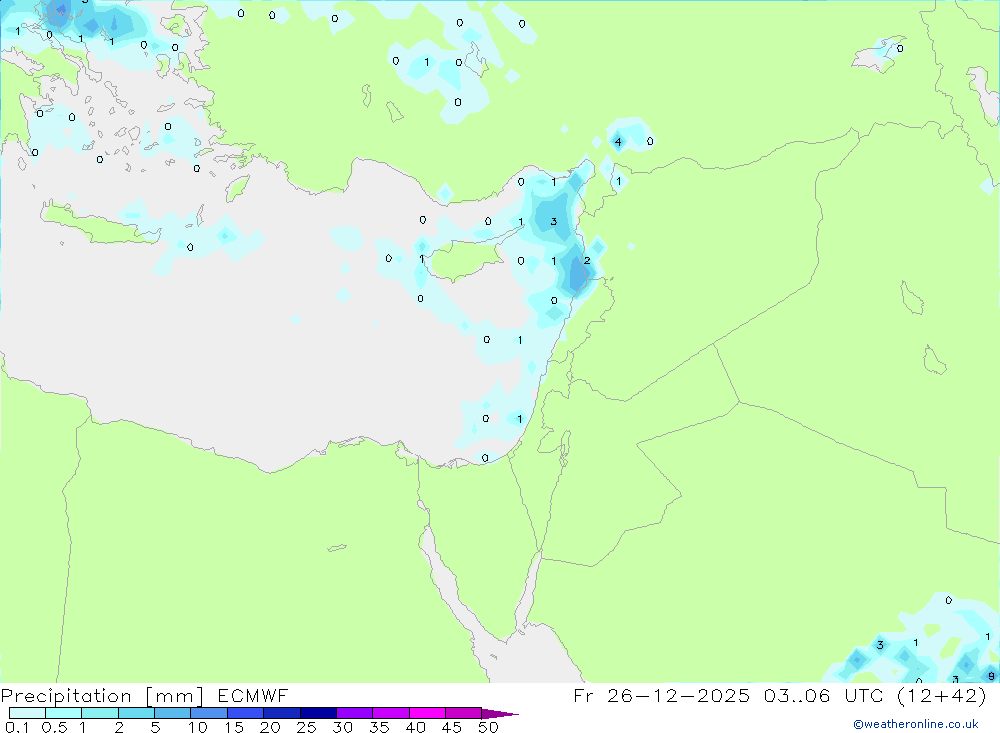Click the 0.1–0.5 mm palest legend swatch
Screen dimensions: 1000x733
click(27, 713)
